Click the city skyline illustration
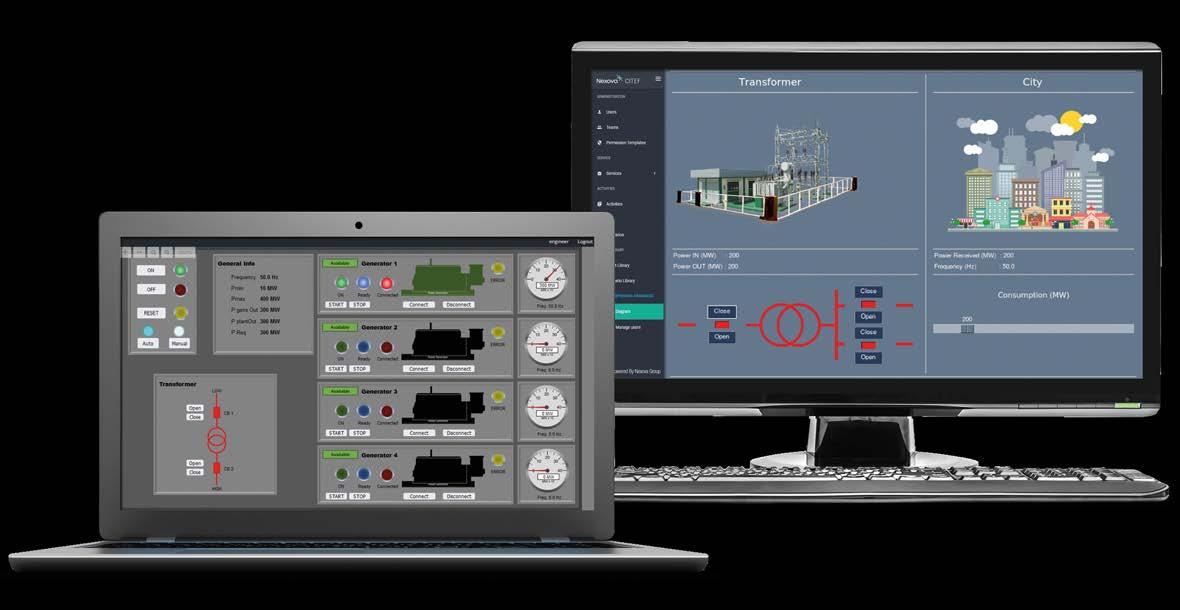The image size is (1180, 610). pos(1031,171)
